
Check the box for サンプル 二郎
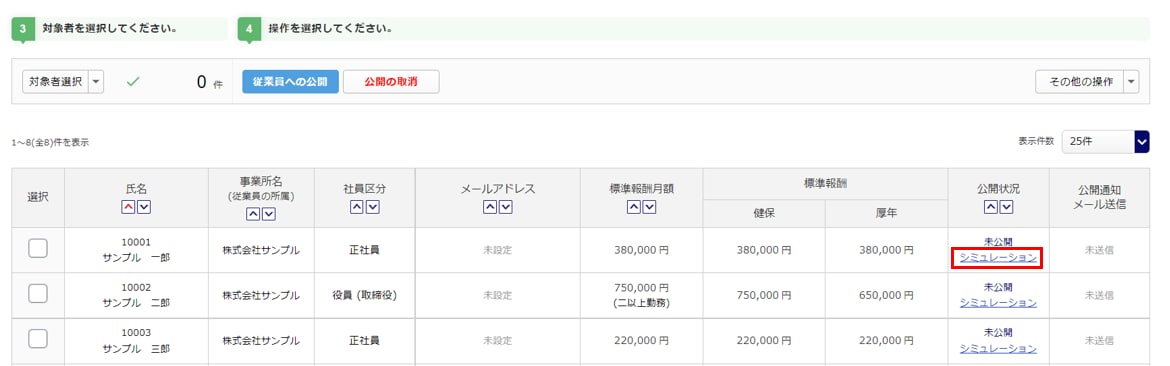click(x=38, y=294)
